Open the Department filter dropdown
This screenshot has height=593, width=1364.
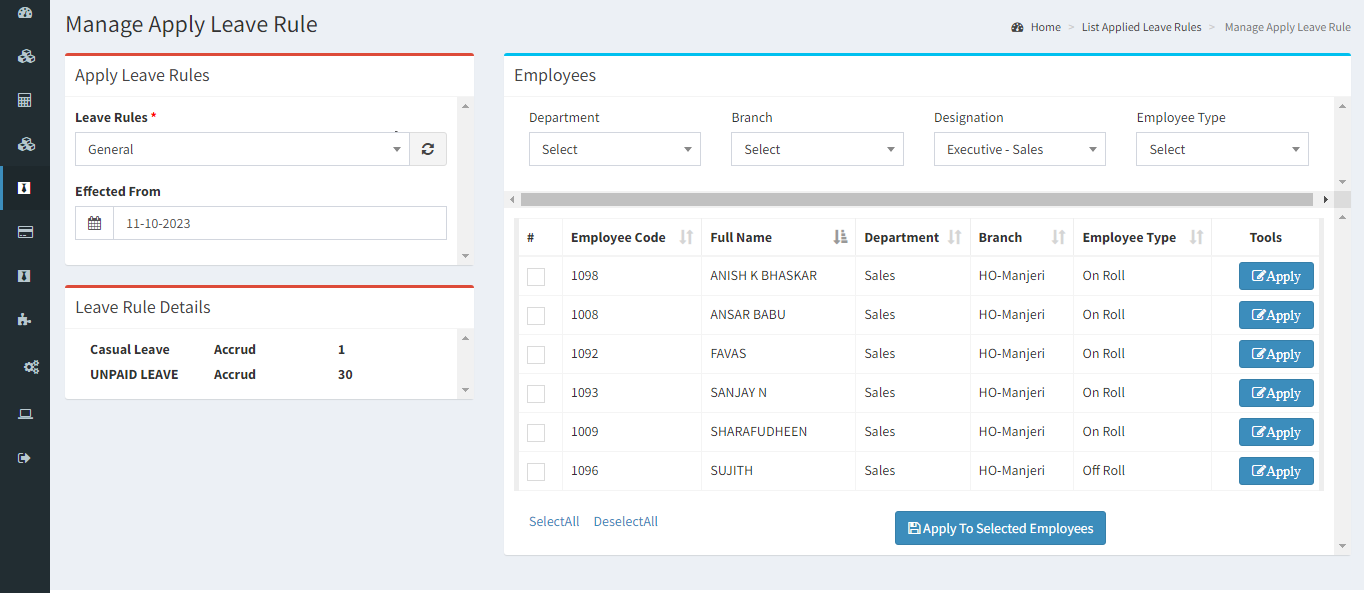pyautogui.click(x=615, y=149)
